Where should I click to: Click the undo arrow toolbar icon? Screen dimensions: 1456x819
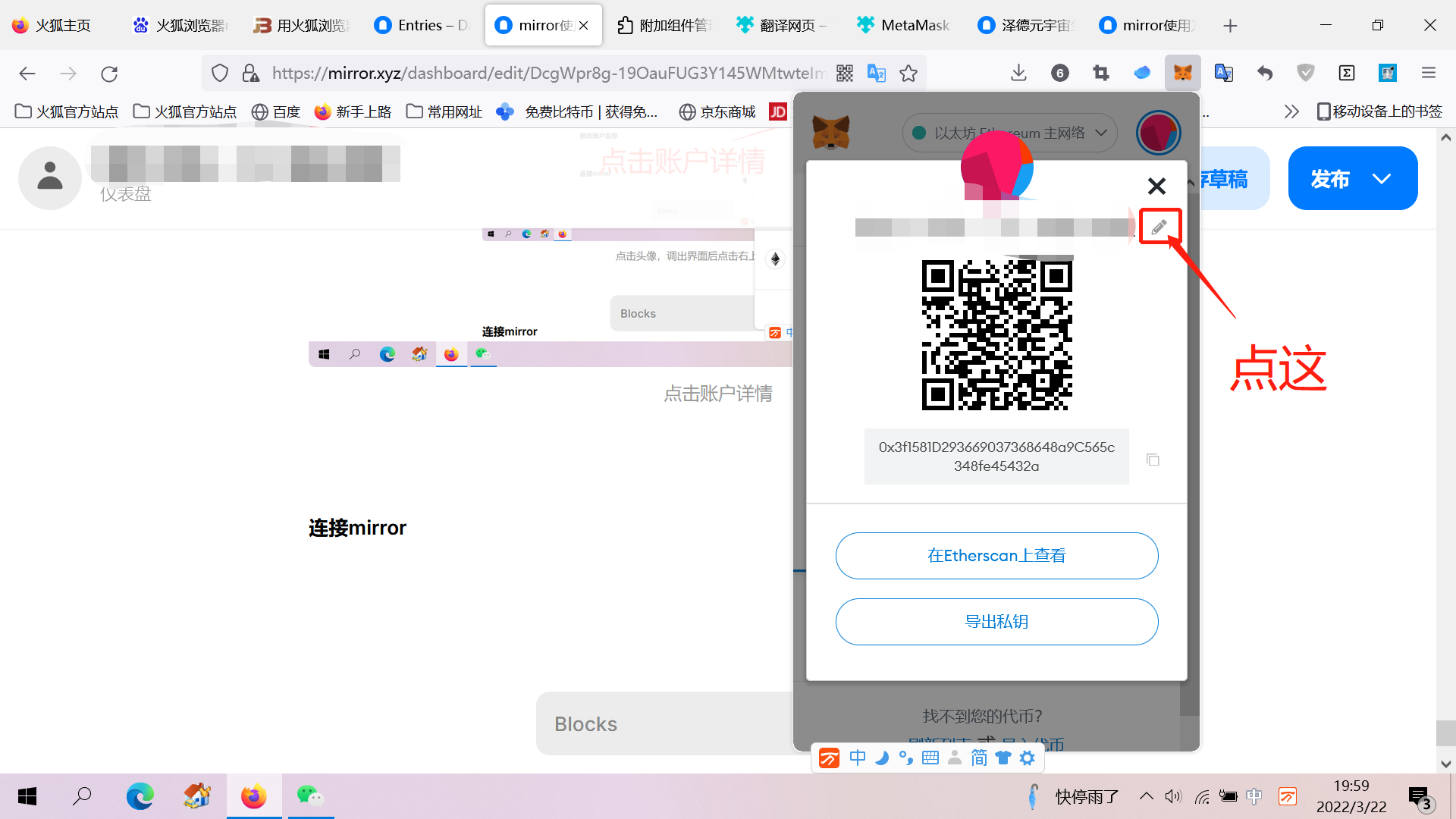point(1265,73)
